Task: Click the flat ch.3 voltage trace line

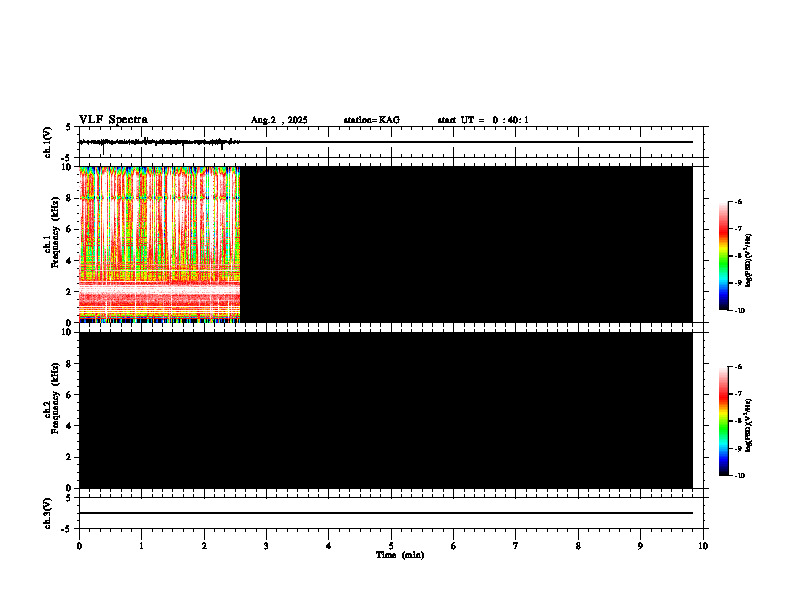Action: click(386, 513)
